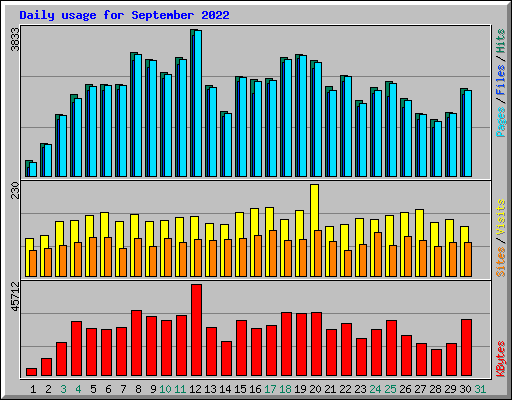Select the cyan hits bar for day 30
This screenshot has height=400, width=512.
(468, 134)
